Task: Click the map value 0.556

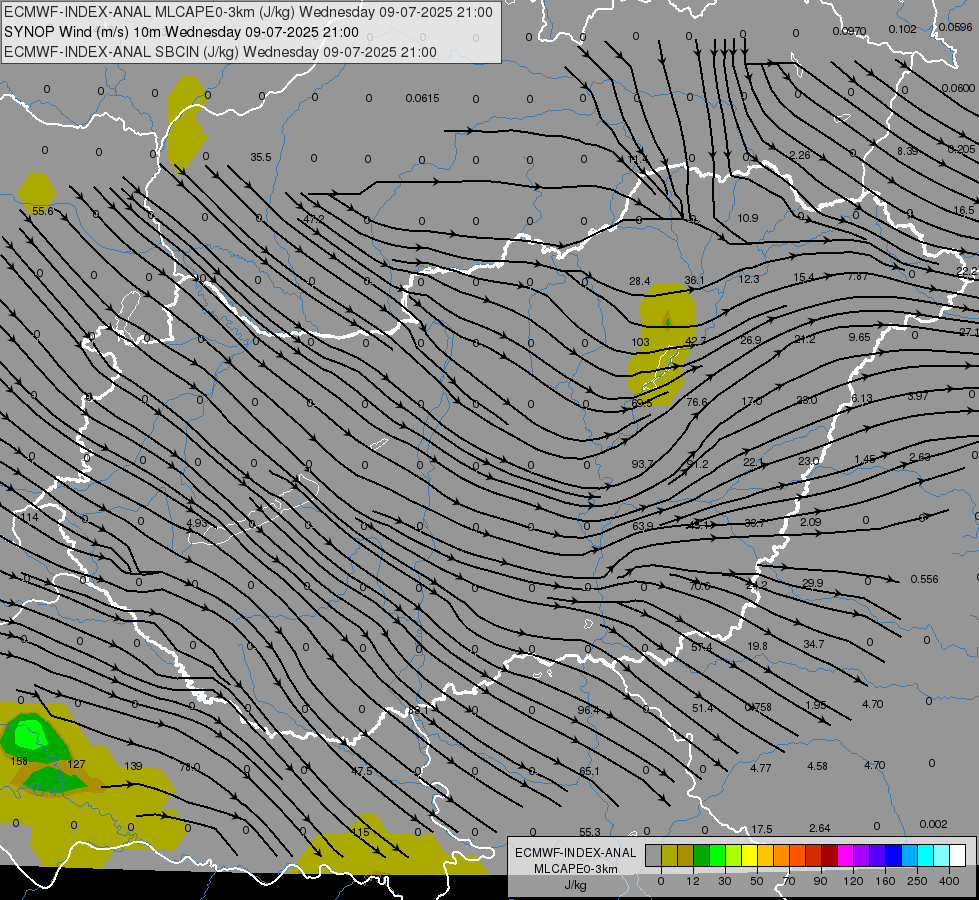Action: 924,579
